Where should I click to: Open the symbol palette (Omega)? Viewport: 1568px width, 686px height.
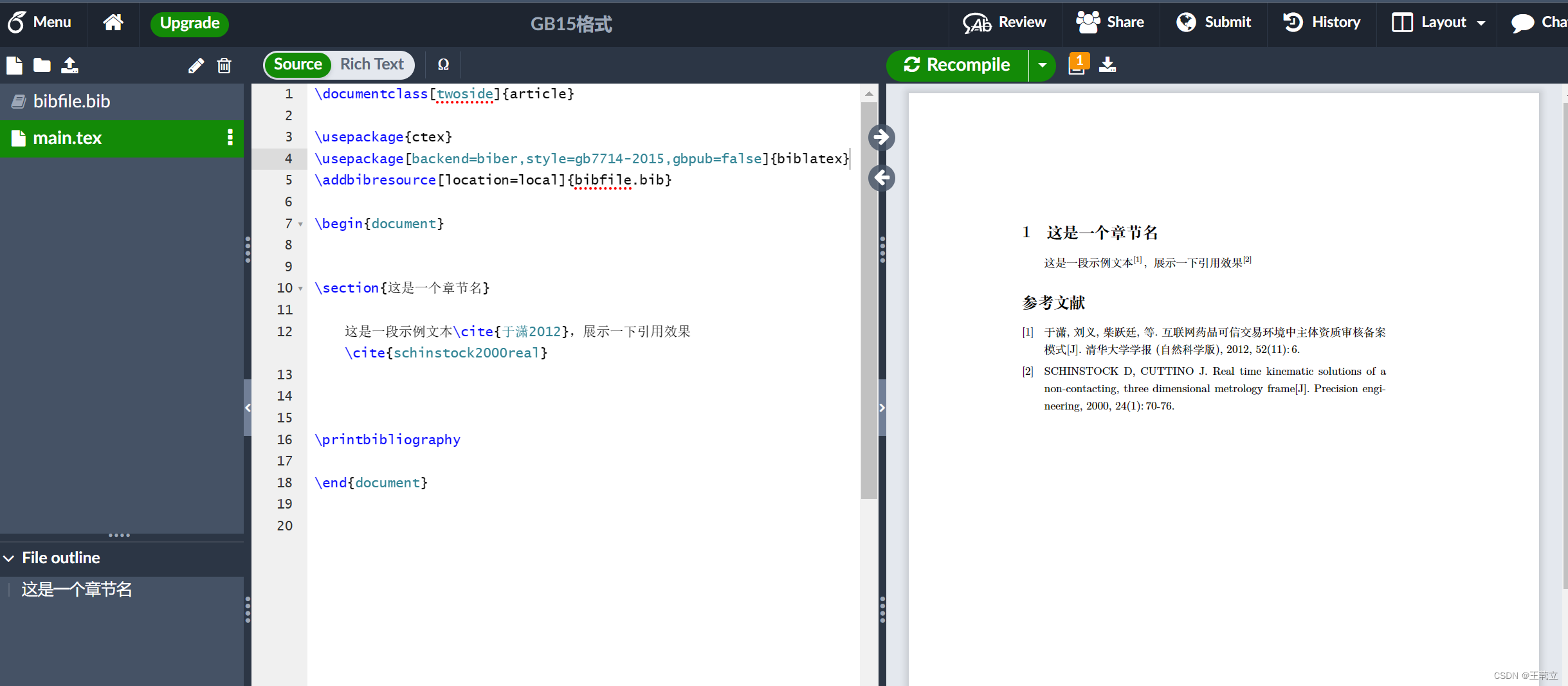coord(443,64)
